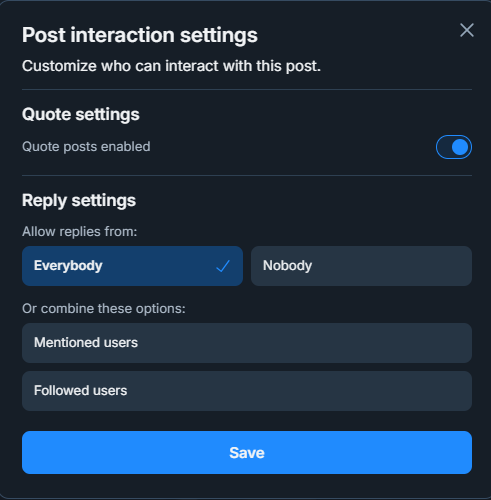Click the Post interaction settings title
Image resolution: width=491 pixels, height=500 pixels.
pos(140,35)
